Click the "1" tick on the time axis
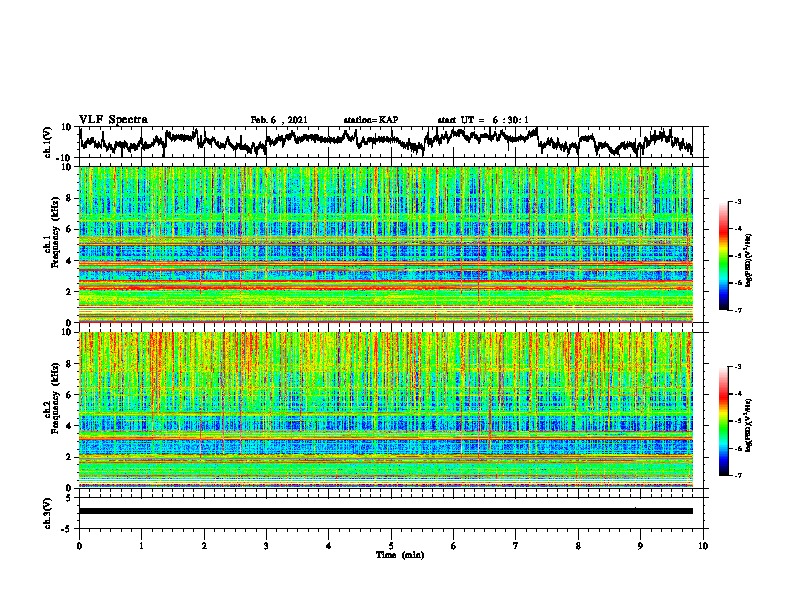Viewport: 792px width, 612px height. tap(141, 546)
